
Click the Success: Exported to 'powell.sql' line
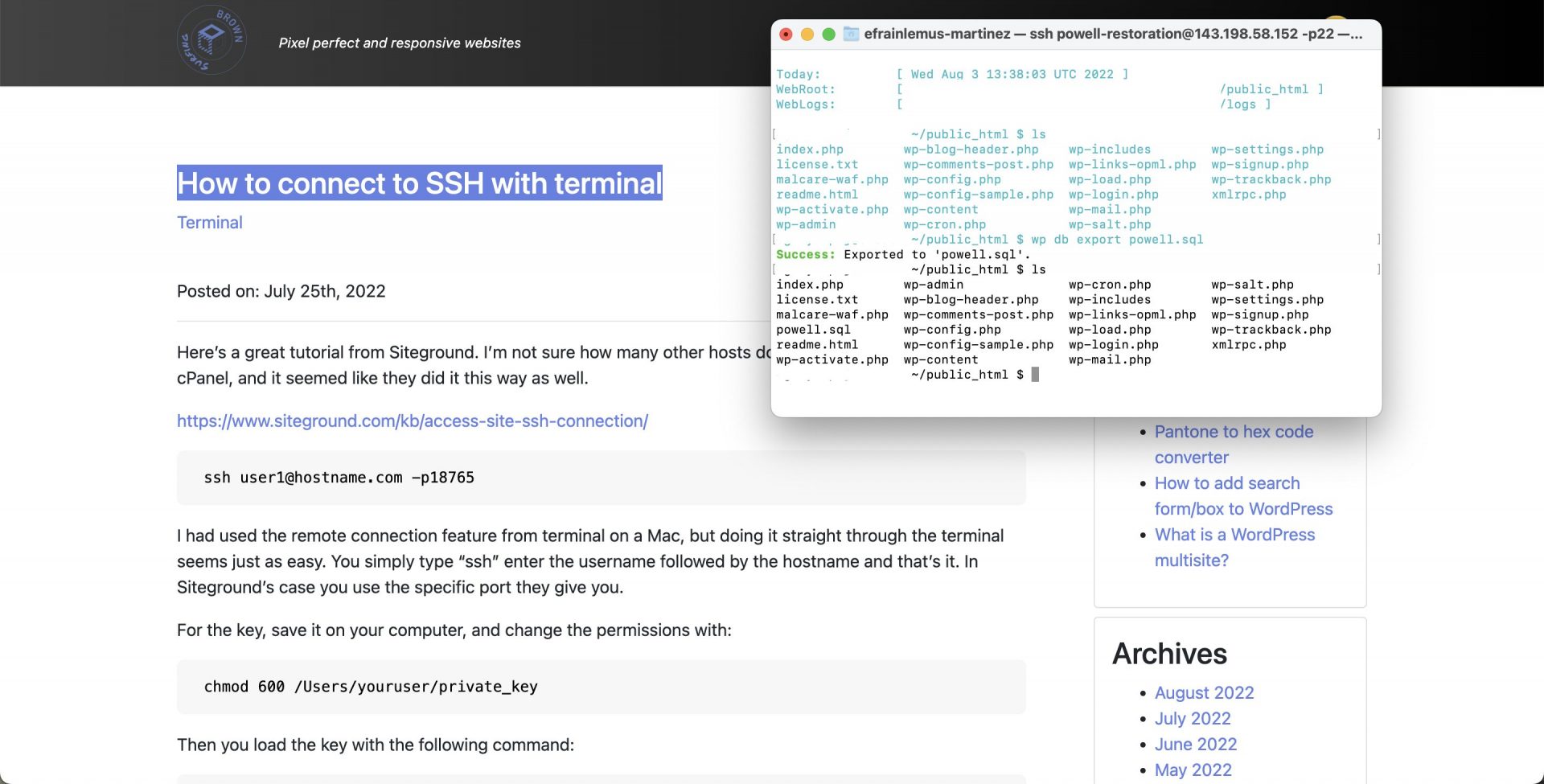pos(903,255)
